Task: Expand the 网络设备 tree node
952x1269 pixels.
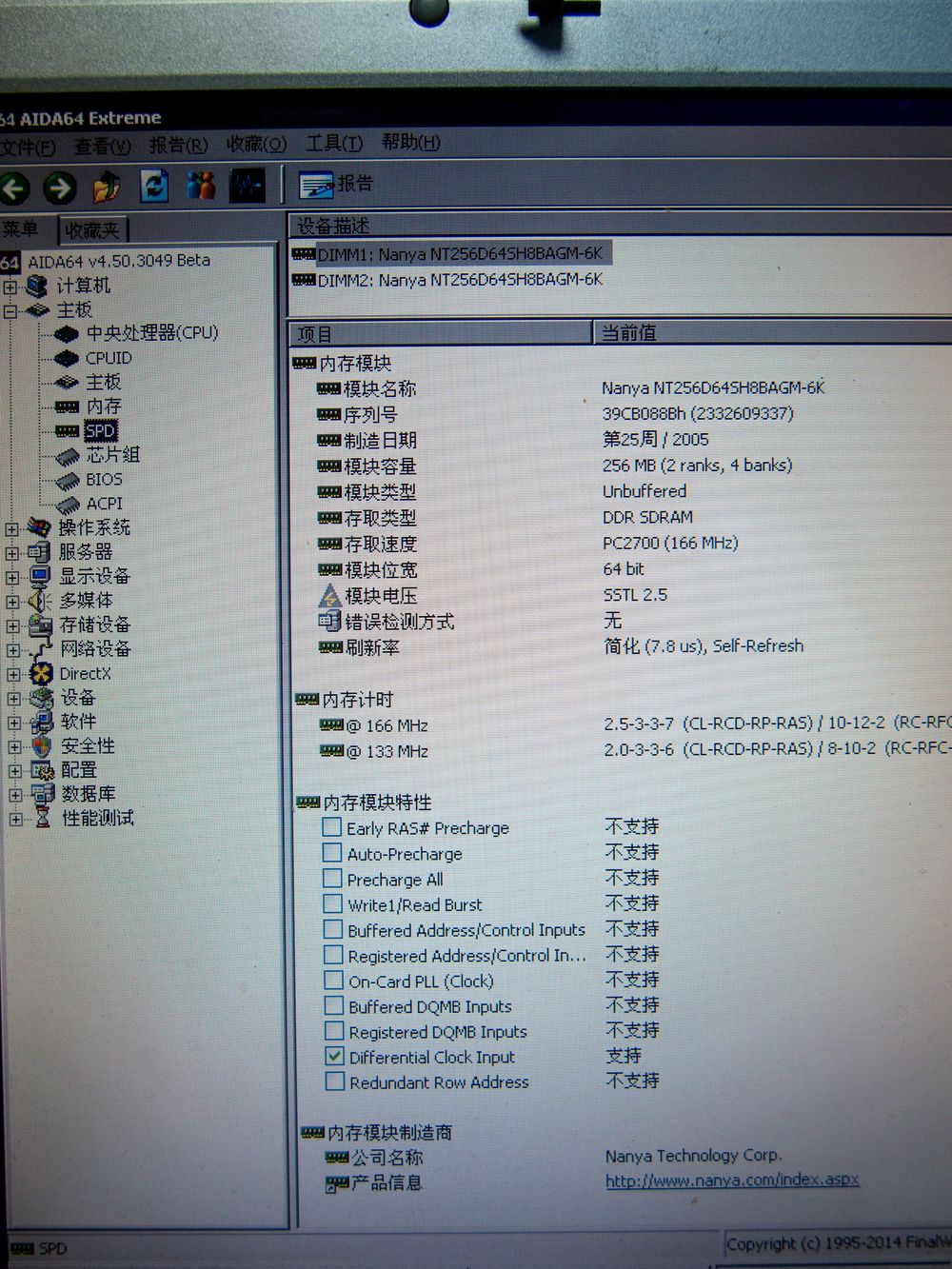Action: pyautogui.click(x=13, y=650)
